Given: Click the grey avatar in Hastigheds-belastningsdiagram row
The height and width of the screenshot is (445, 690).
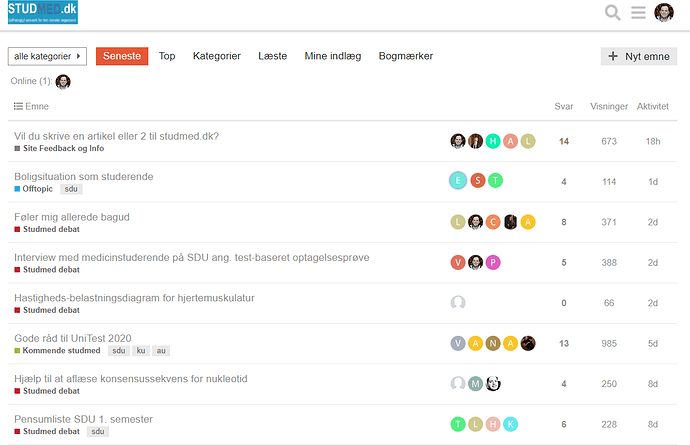Looking at the screenshot, I should [458, 303].
